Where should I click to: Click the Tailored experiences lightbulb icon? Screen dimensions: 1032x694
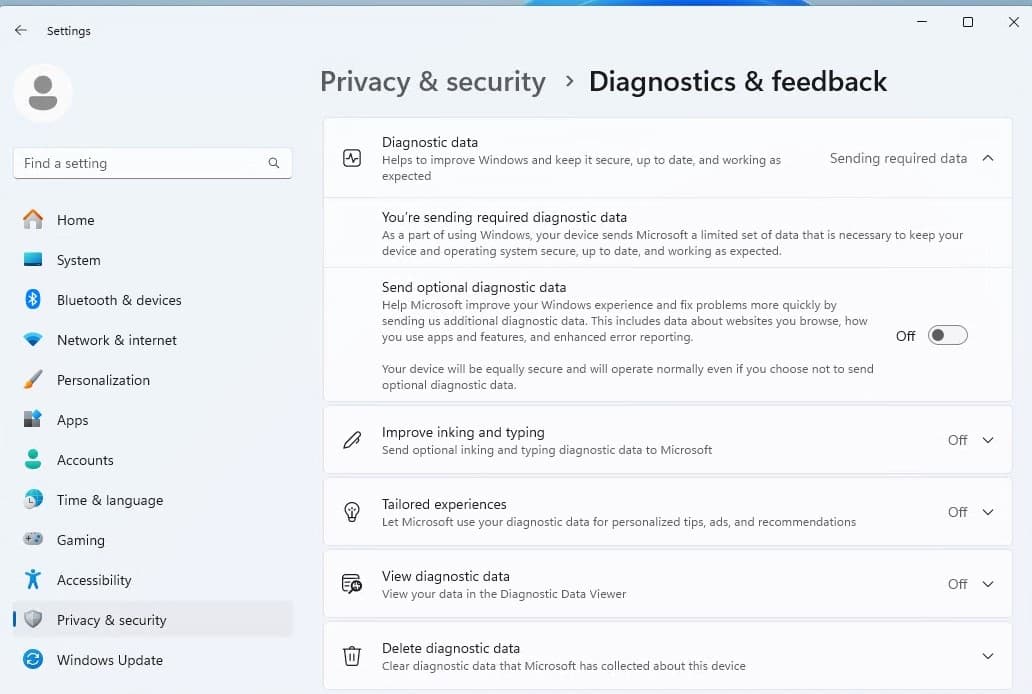[x=352, y=512]
